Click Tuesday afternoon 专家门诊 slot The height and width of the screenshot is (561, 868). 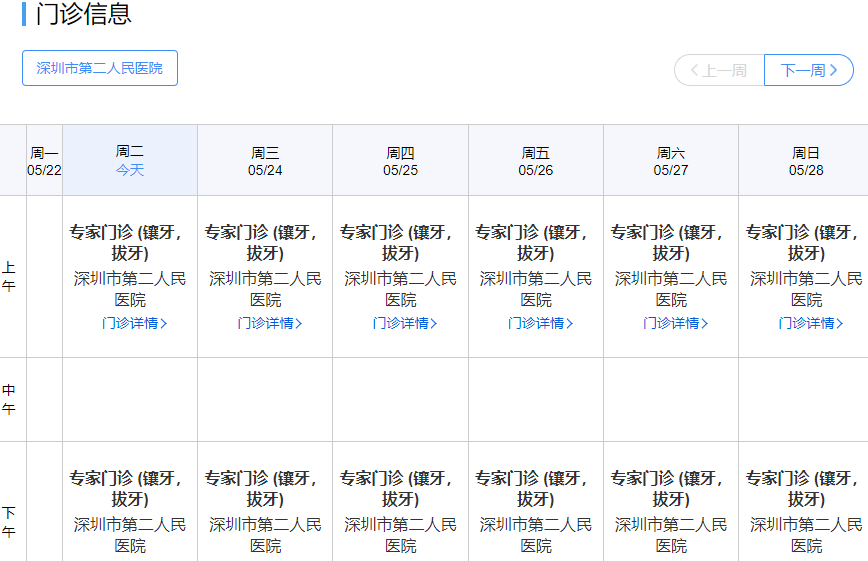point(130,488)
